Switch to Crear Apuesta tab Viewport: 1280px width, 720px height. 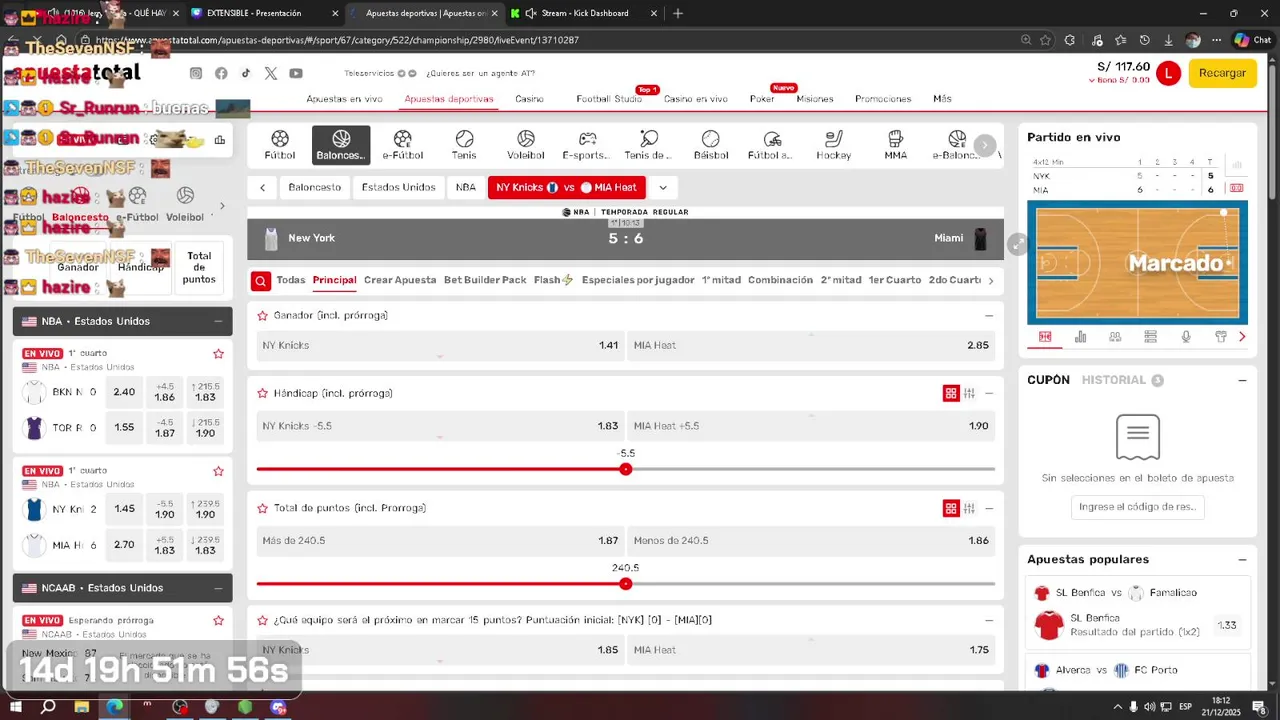point(400,280)
